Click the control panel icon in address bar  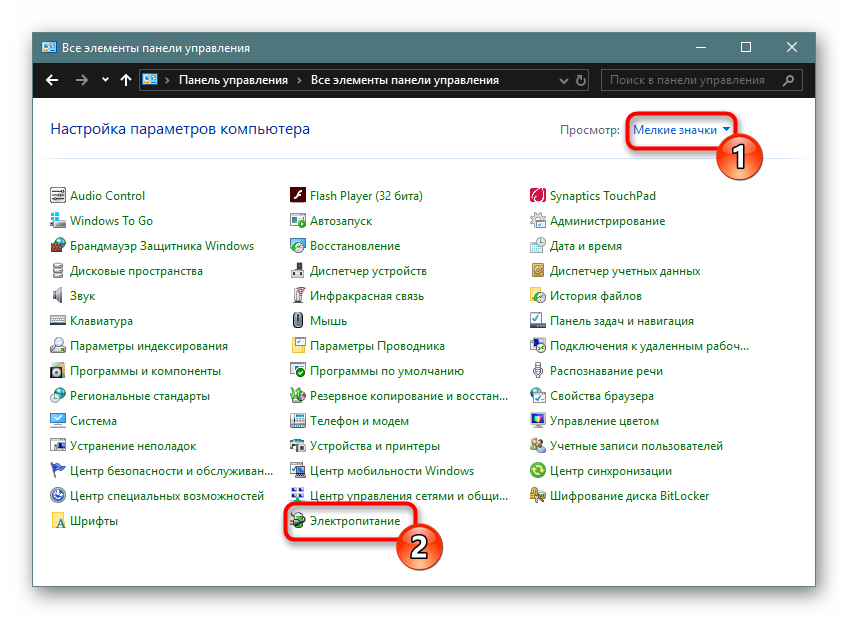[150, 79]
